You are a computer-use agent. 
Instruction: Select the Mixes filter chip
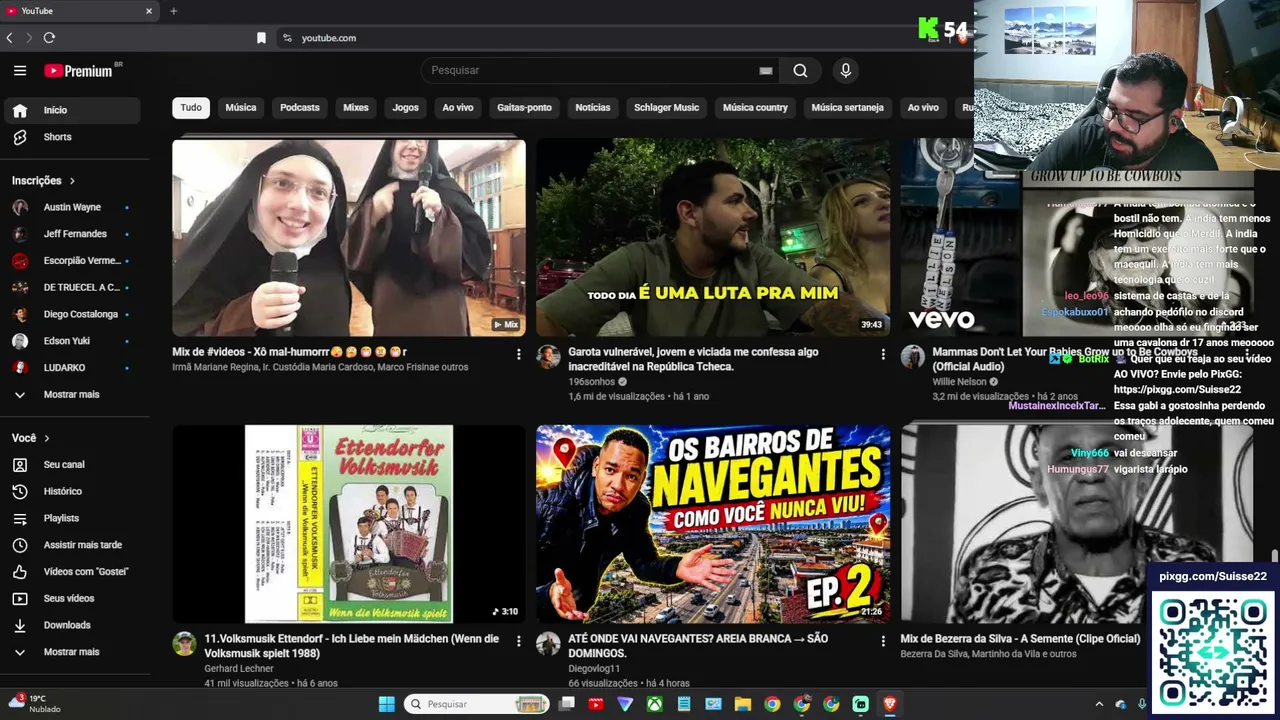click(x=356, y=108)
